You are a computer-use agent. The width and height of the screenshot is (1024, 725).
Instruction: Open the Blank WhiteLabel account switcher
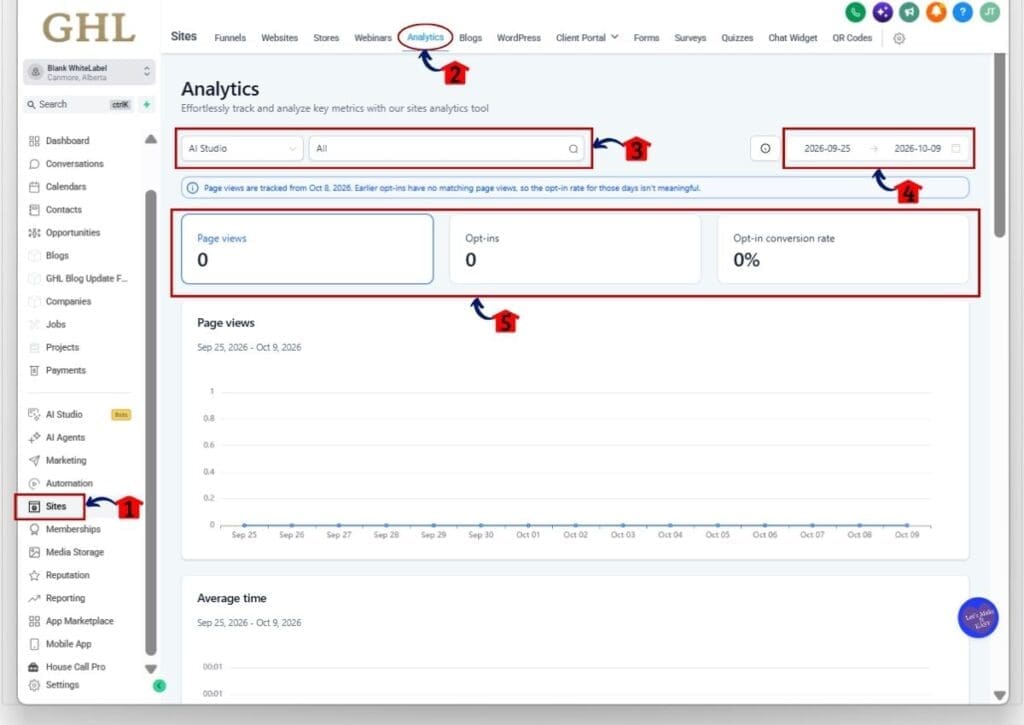[x=89, y=72]
